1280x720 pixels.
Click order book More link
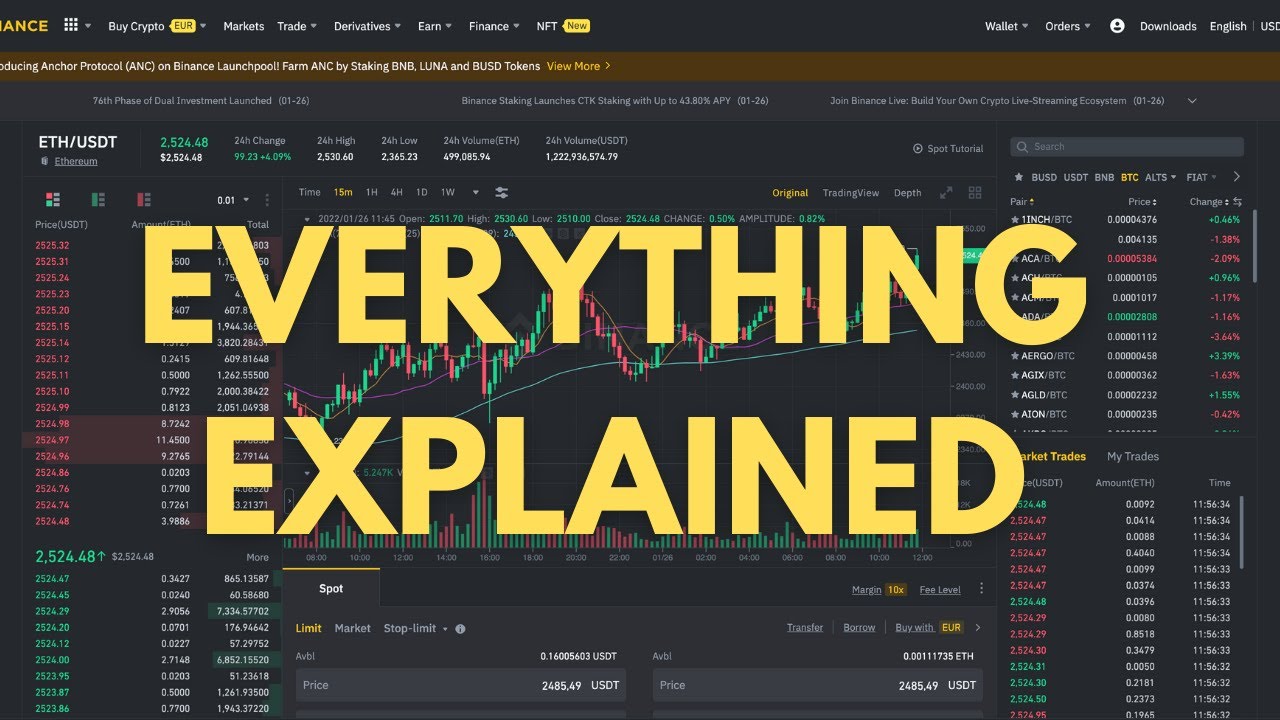[x=258, y=557]
